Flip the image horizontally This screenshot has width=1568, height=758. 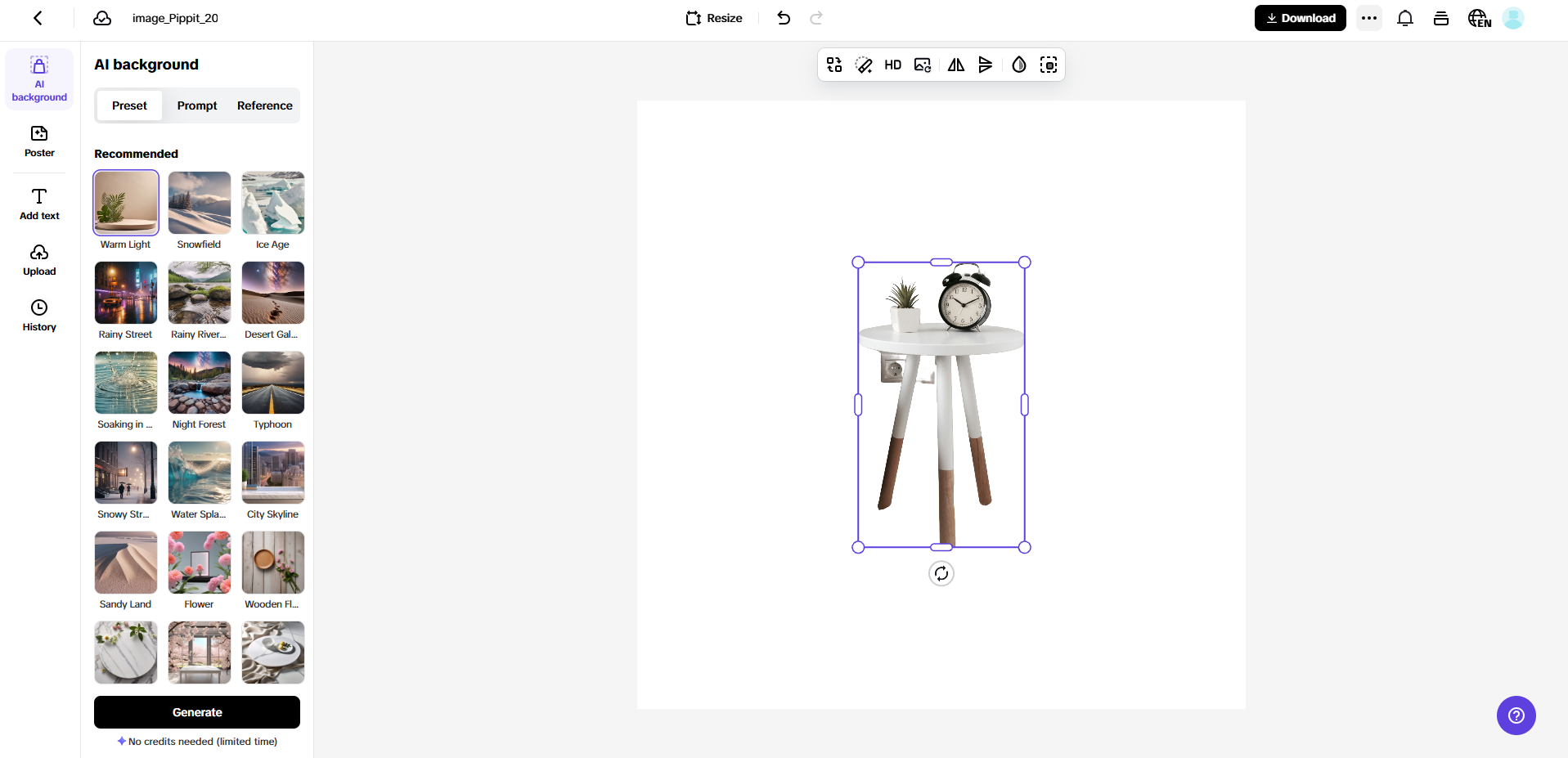click(955, 65)
